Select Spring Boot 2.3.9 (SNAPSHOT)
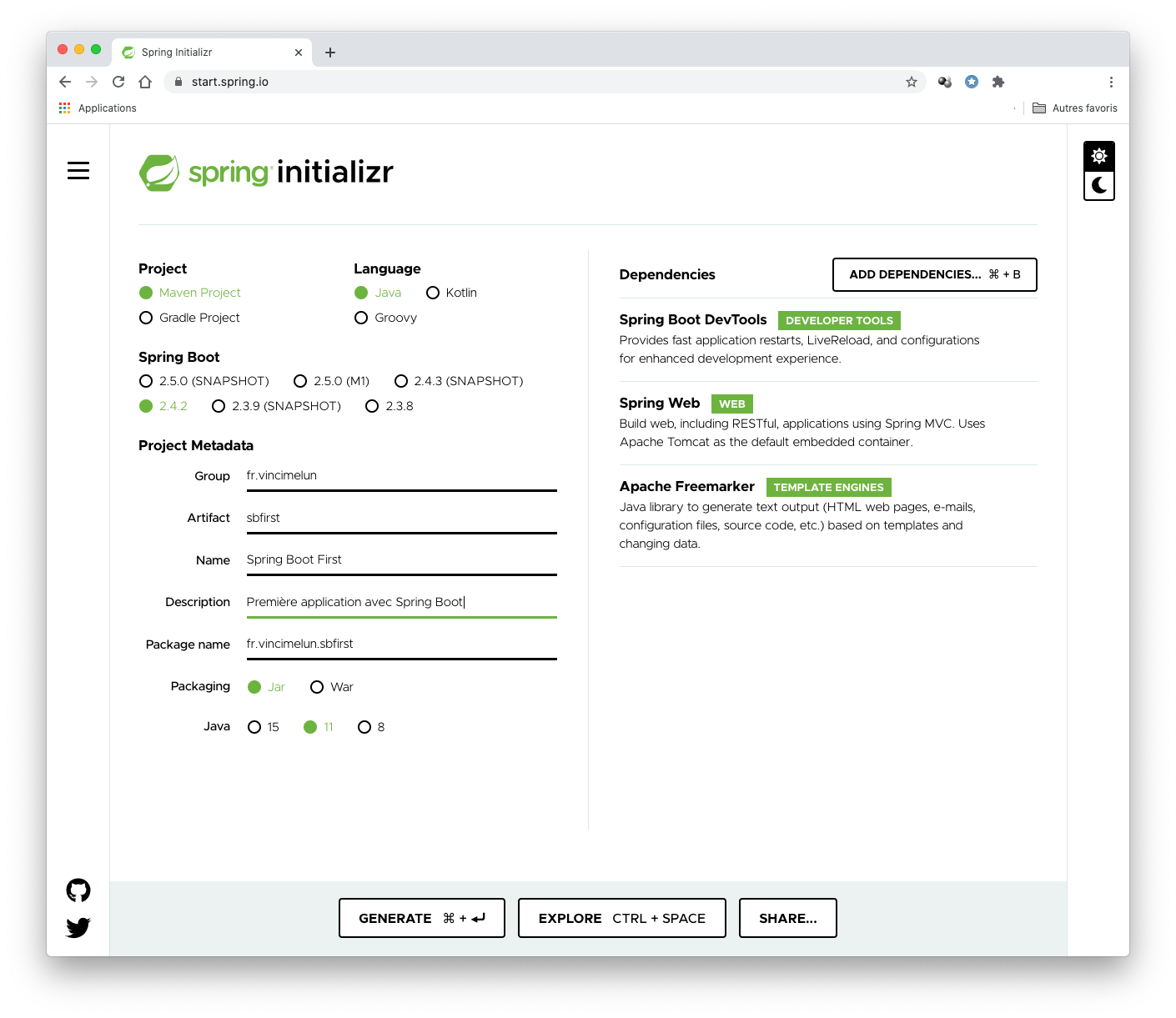This screenshot has height=1018, width=1176. 276,406
